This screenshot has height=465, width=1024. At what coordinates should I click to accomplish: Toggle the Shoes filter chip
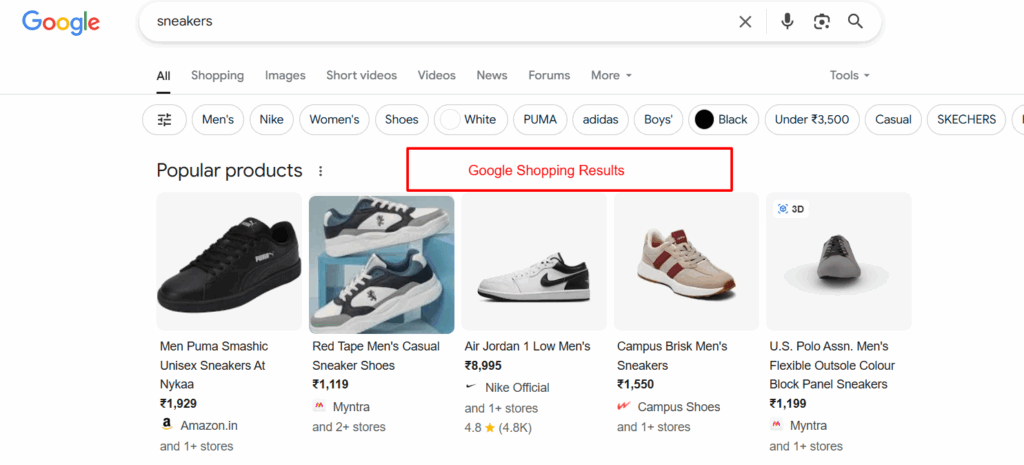[x=402, y=120]
